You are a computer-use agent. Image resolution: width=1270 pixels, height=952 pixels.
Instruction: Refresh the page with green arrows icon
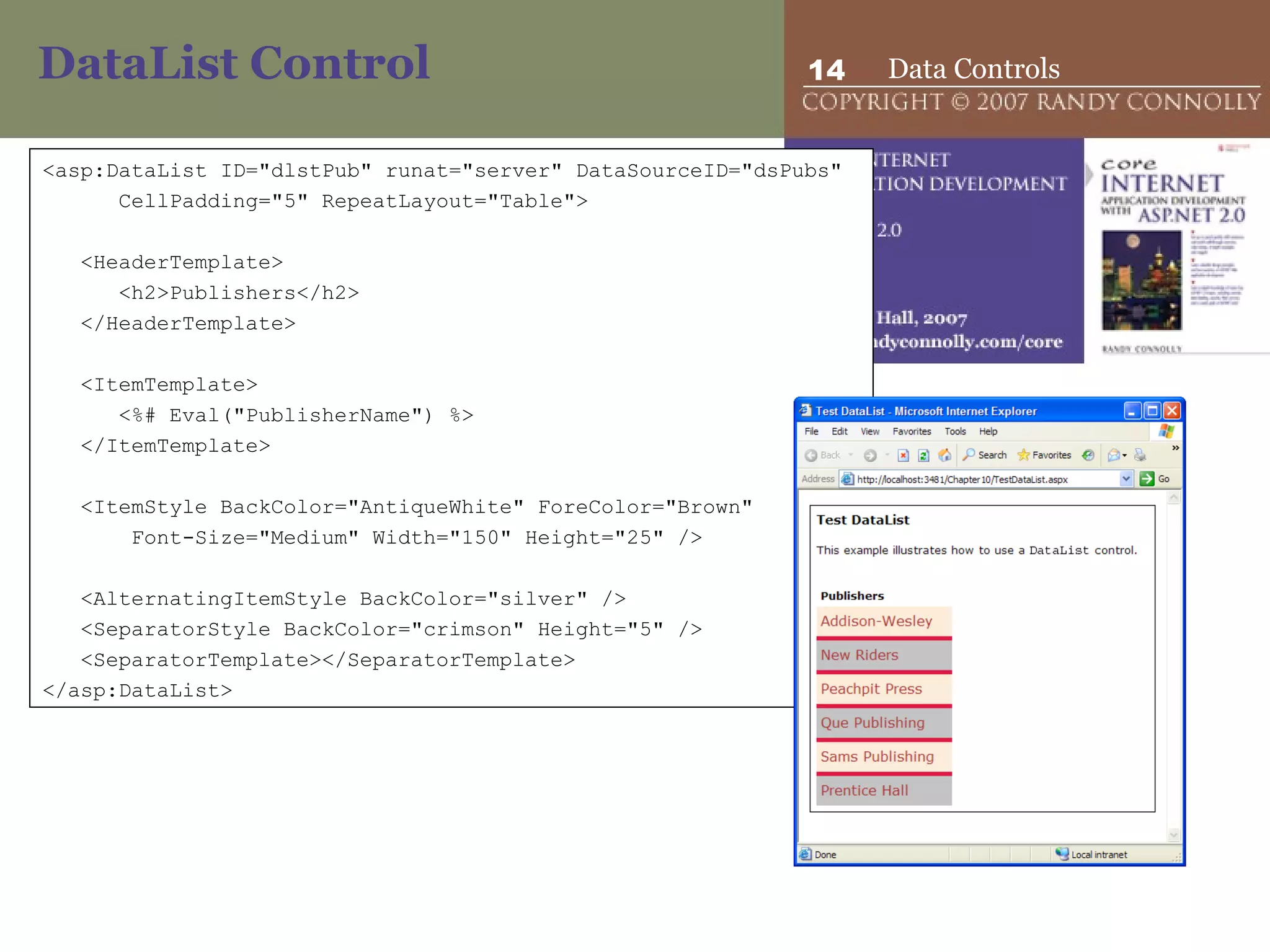(923, 456)
